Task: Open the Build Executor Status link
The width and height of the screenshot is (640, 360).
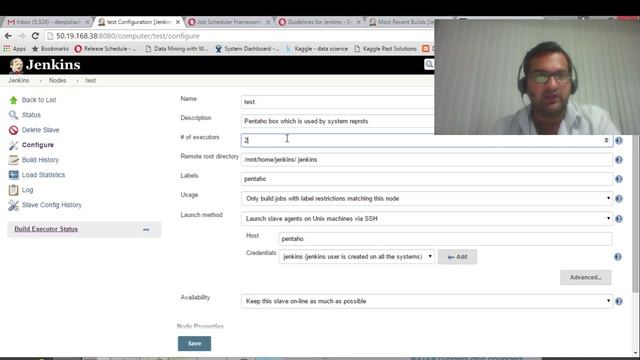Action: pos(46,229)
